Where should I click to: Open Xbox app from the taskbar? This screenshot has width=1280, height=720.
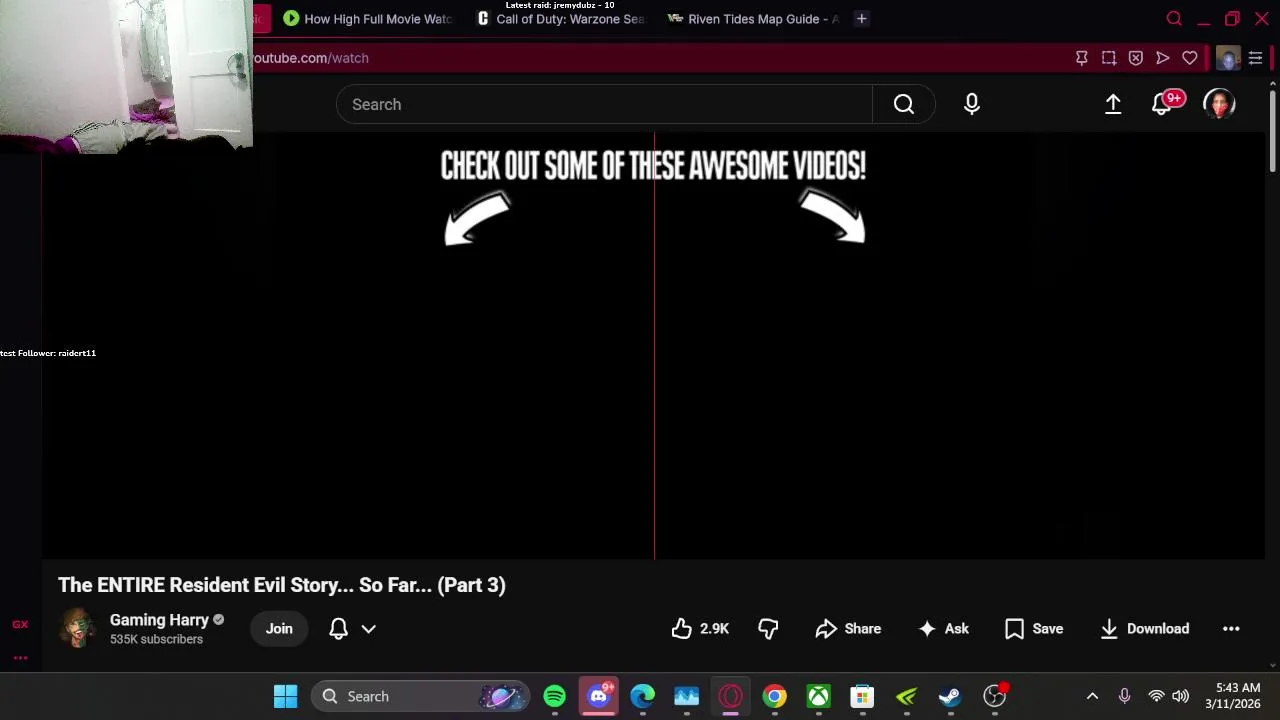coord(818,696)
